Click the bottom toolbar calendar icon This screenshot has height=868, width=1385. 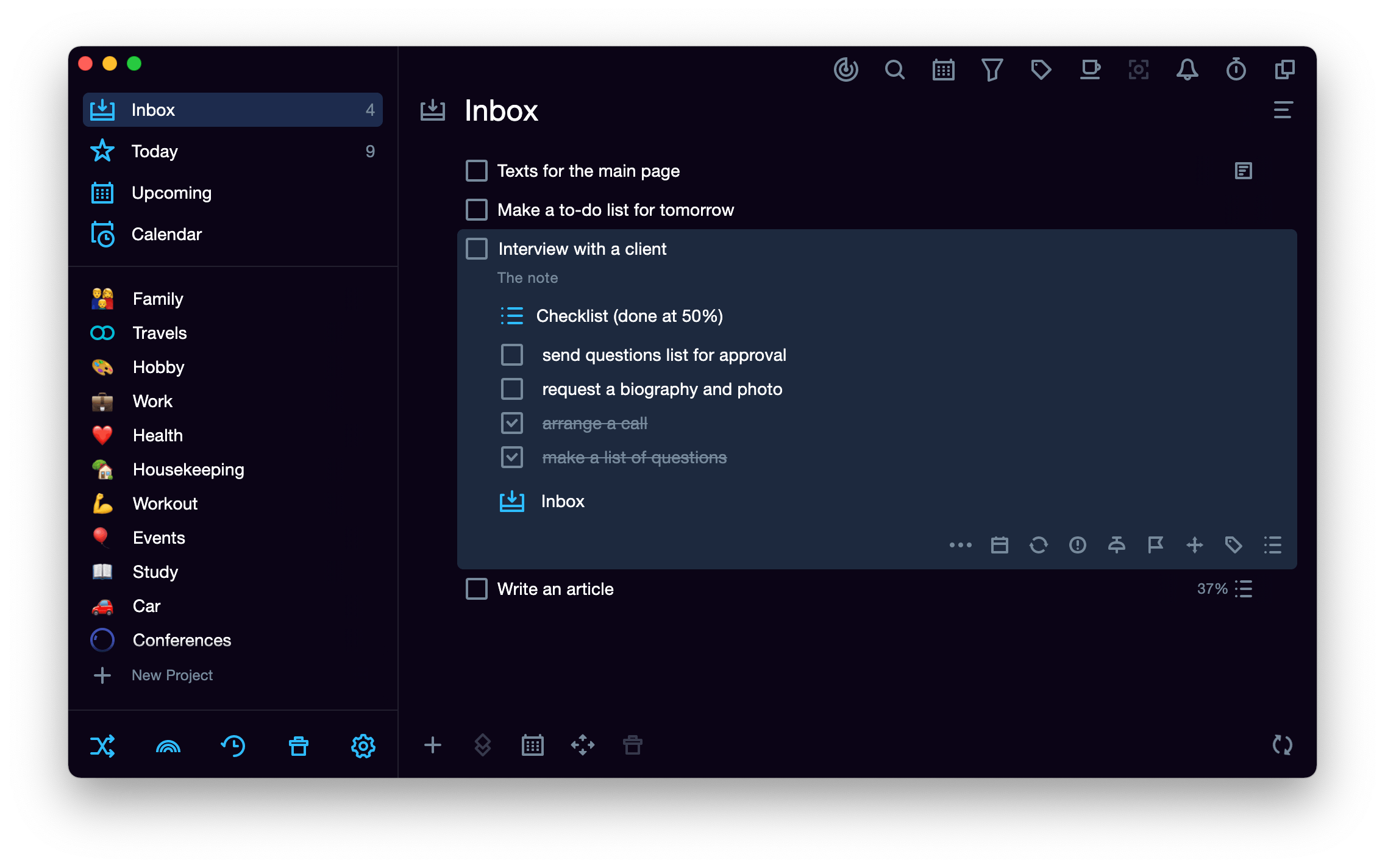coord(533,745)
